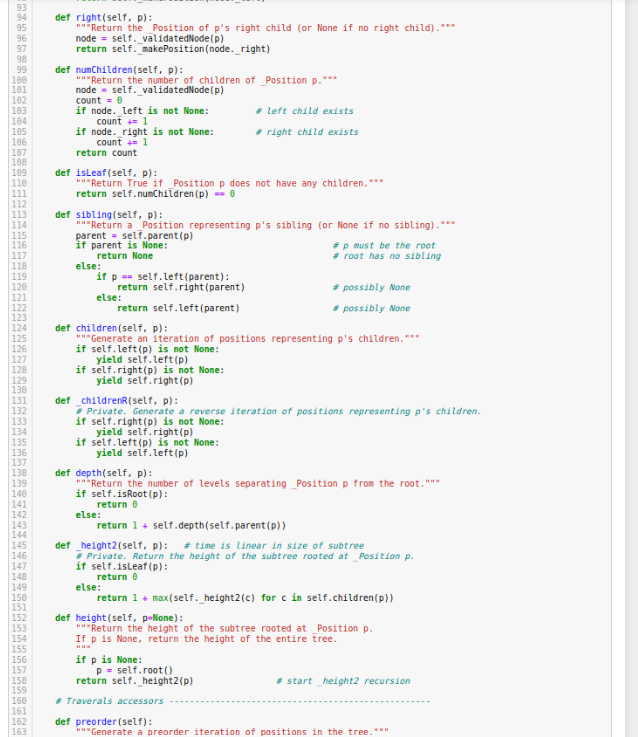638x737 pixels.
Task: Click the 'def children(self, p):' definition
Action: pos(111,328)
